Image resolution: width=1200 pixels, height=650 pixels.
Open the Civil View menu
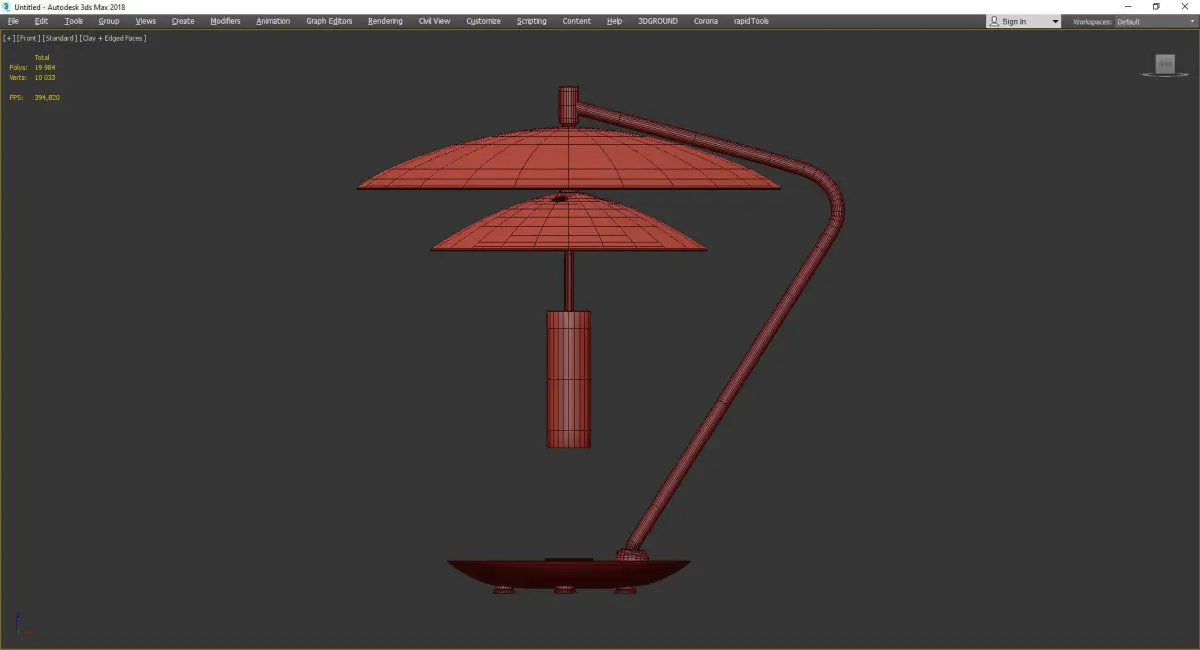434,21
